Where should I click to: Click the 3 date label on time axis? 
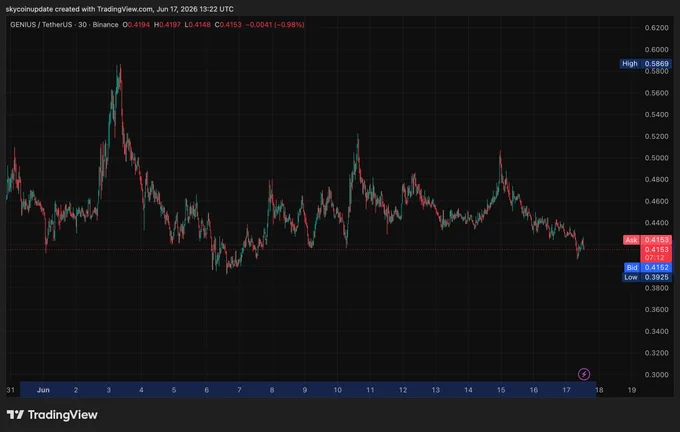[108, 390]
